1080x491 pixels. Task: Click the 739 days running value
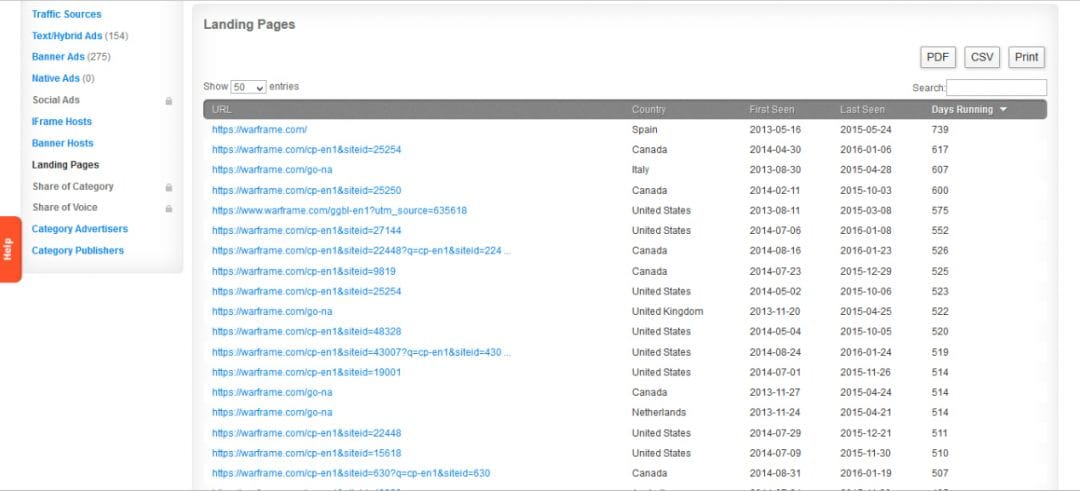939,129
